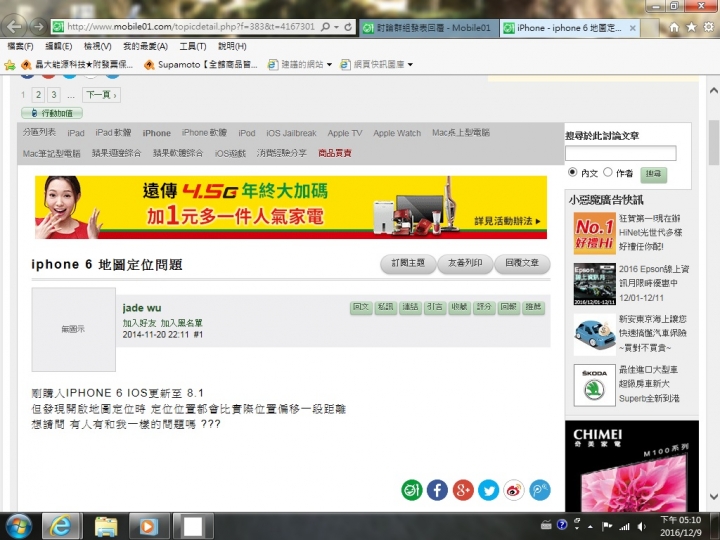Expand 建議的網站 favorites dropdown
Screen dimensions: 720x540
click(x=329, y=65)
